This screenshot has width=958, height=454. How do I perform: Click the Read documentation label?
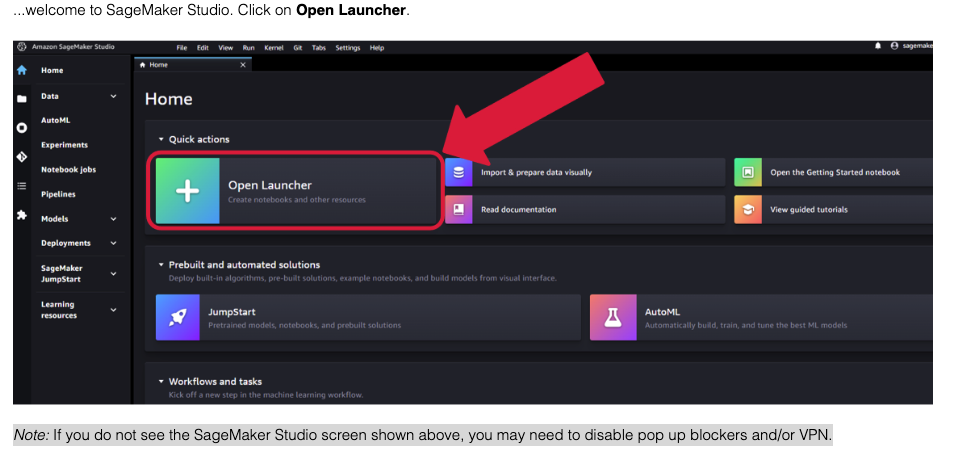tap(519, 210)
